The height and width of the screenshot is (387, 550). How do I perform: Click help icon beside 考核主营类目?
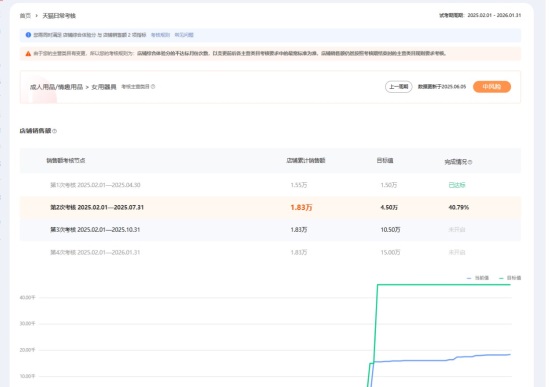pos(153,86)
